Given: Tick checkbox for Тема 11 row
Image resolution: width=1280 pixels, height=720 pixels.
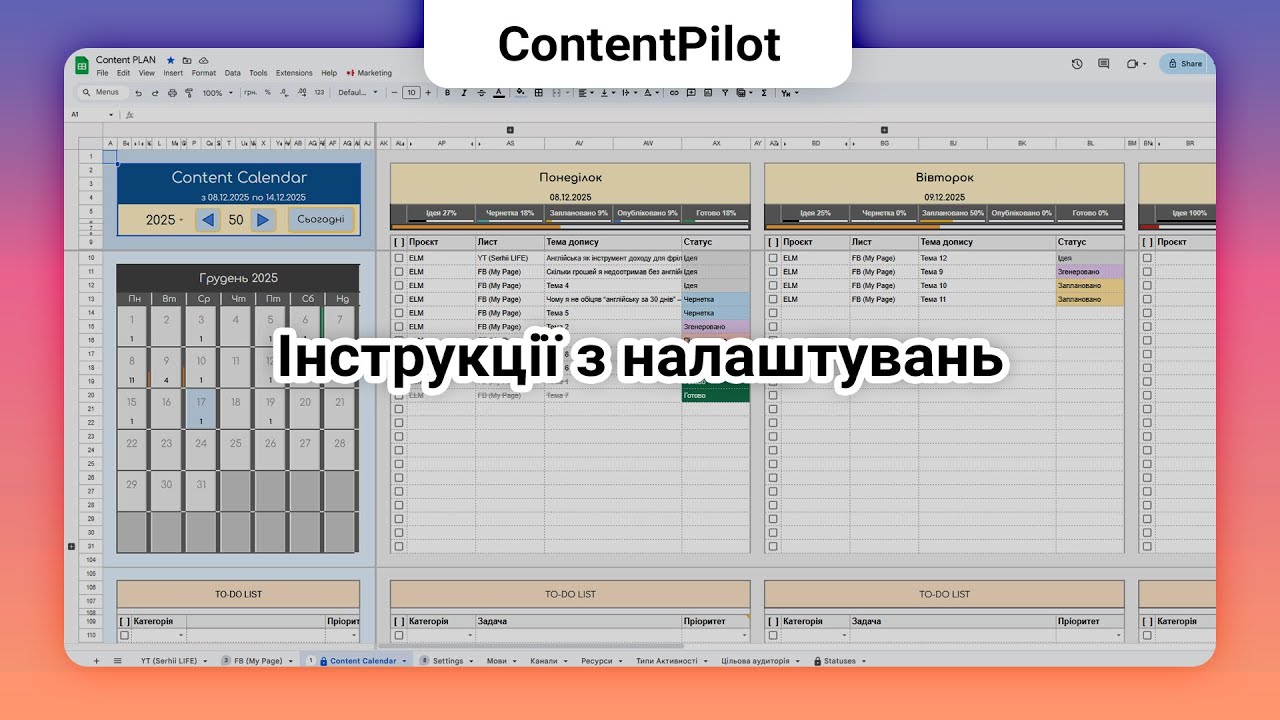Looking at the screenshot, I should [x=773, y=299].
